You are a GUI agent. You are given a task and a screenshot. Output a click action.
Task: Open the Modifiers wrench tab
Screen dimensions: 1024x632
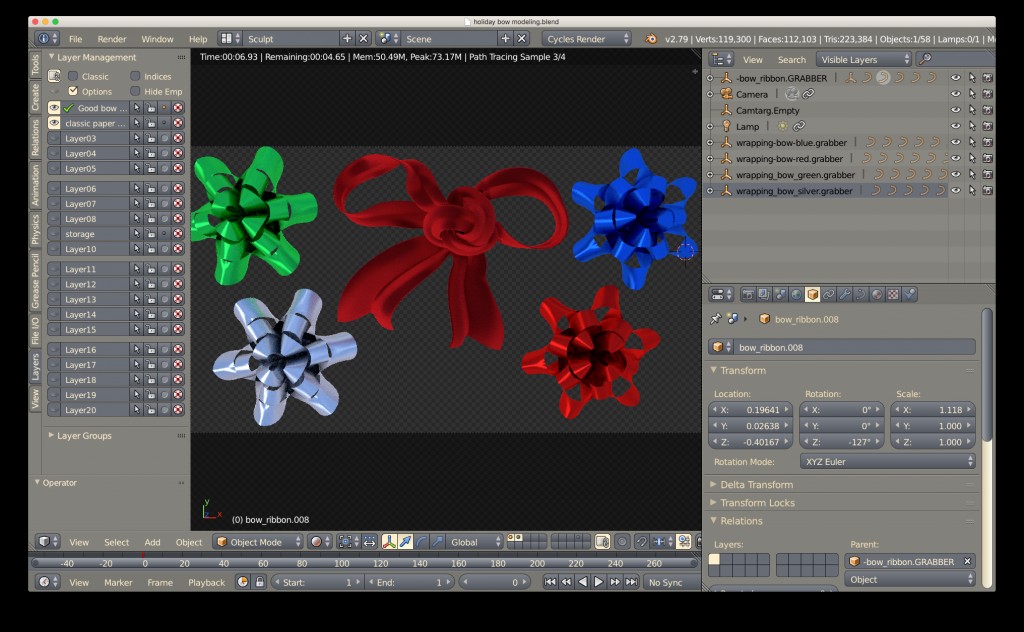844,294
